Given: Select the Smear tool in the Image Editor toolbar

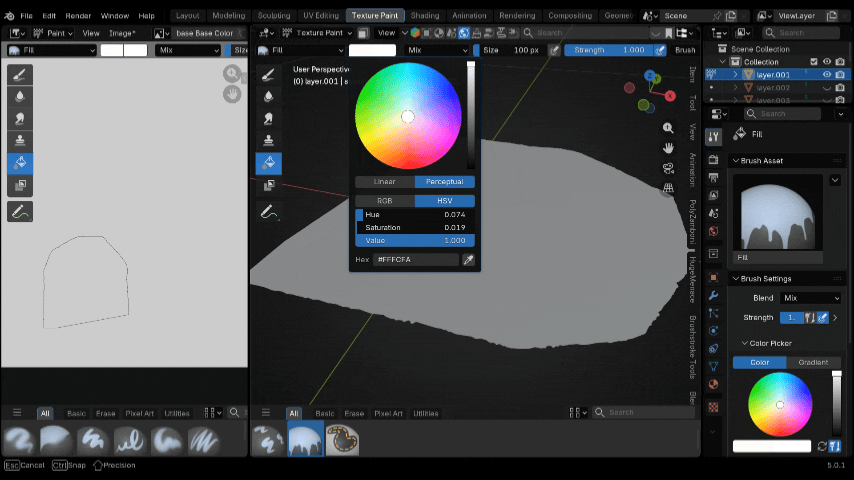Looking at the screenshot, I should 20,119.
